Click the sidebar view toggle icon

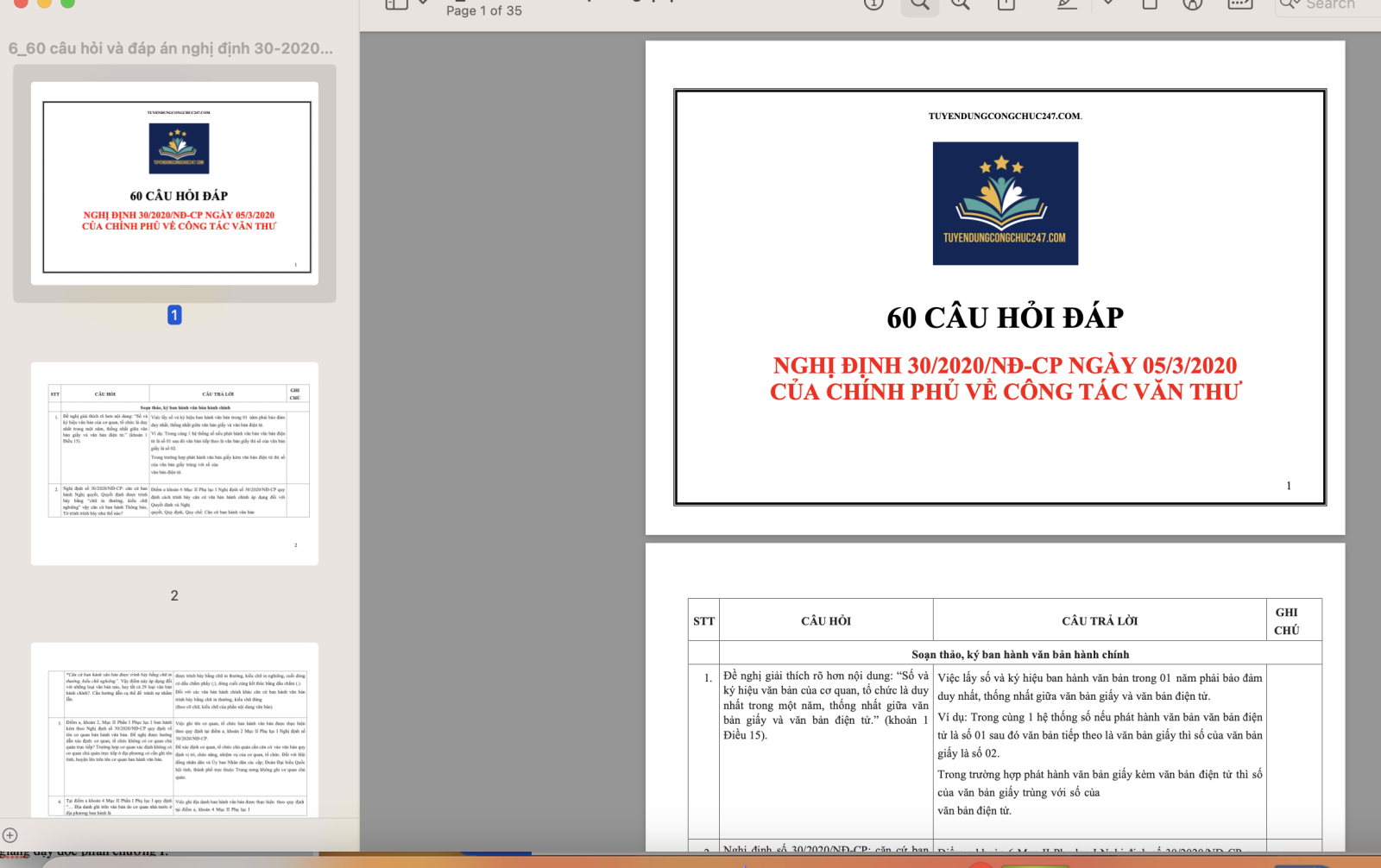pyautogui.click(x=396, y=3)
